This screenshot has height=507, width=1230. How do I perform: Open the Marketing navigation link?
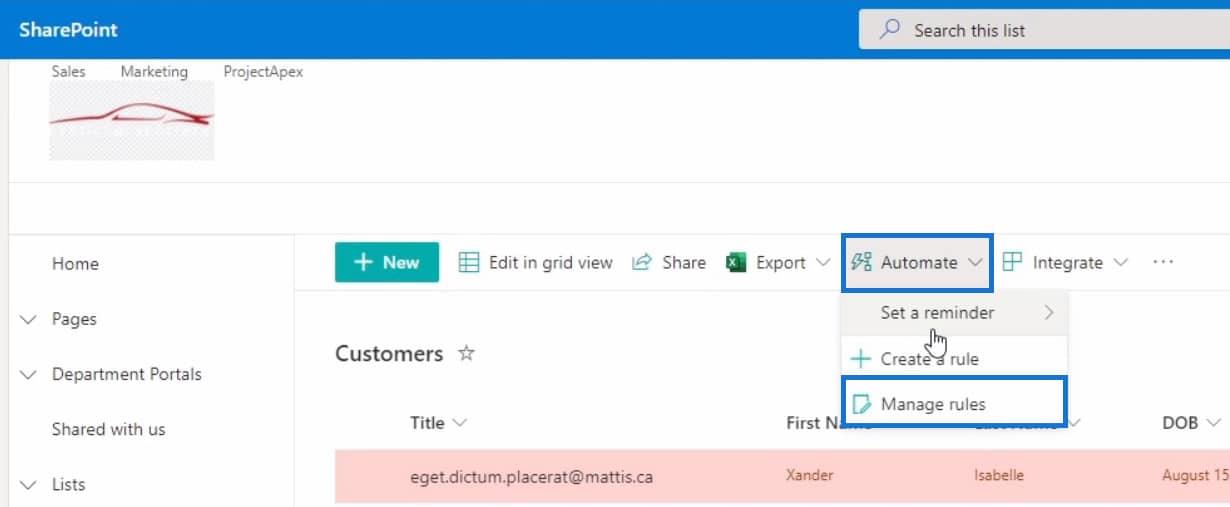point(154,71)
